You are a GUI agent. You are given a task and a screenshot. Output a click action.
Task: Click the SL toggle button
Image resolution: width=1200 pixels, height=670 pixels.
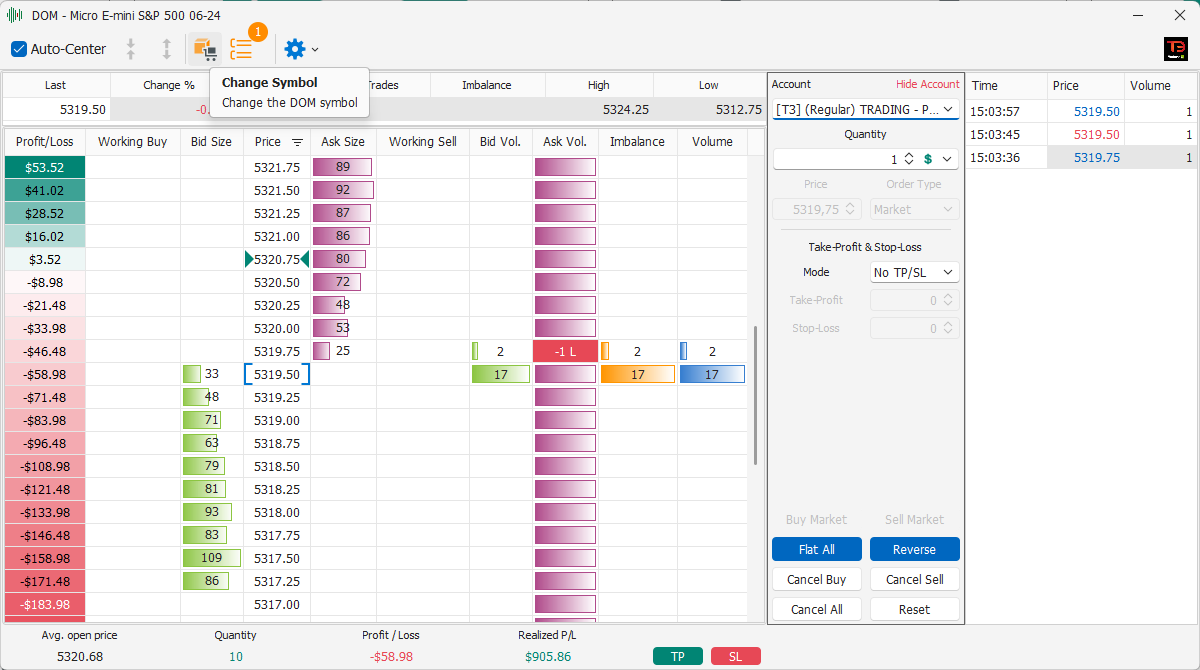click(736, 656)
